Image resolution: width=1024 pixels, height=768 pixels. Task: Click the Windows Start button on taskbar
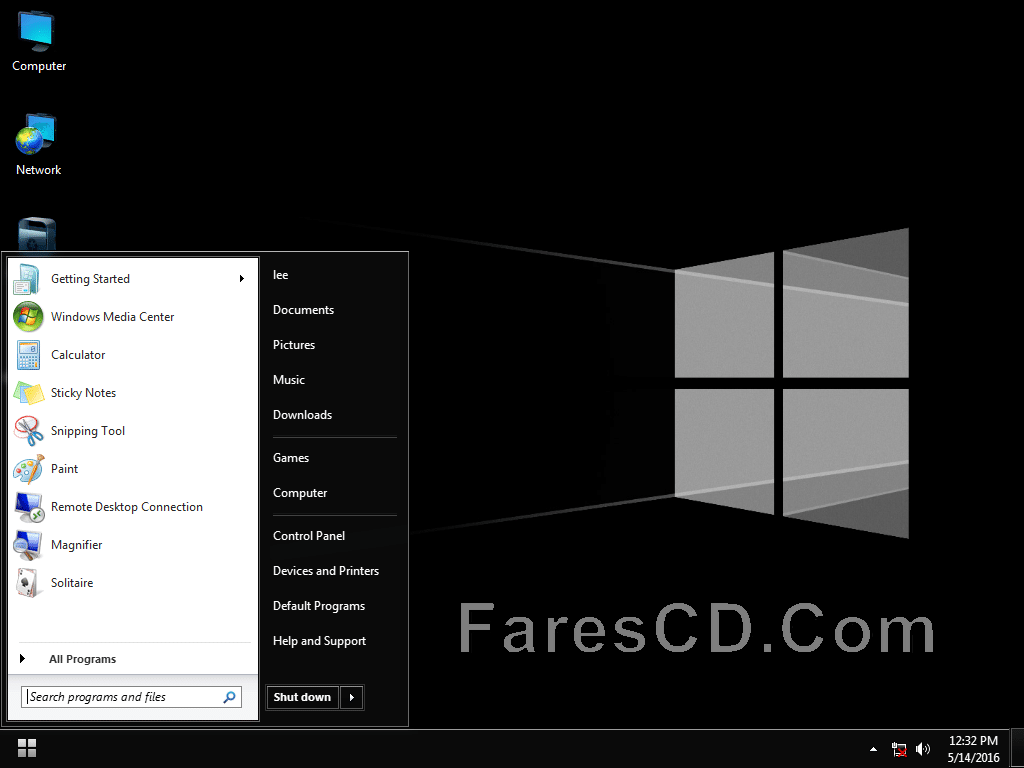coord(27,748)
